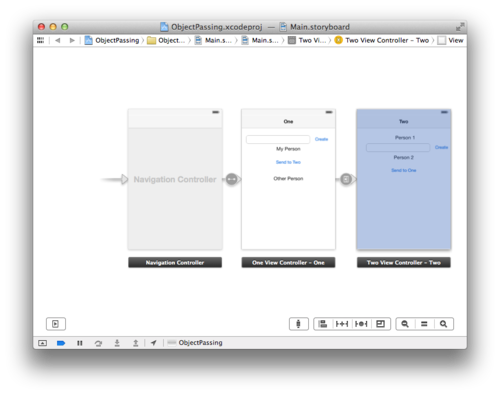Image resolution: width=500 pixels, height=395 pixels.
Task: Pause program execution
Action: pyautogui.click(x=80, y=343)
